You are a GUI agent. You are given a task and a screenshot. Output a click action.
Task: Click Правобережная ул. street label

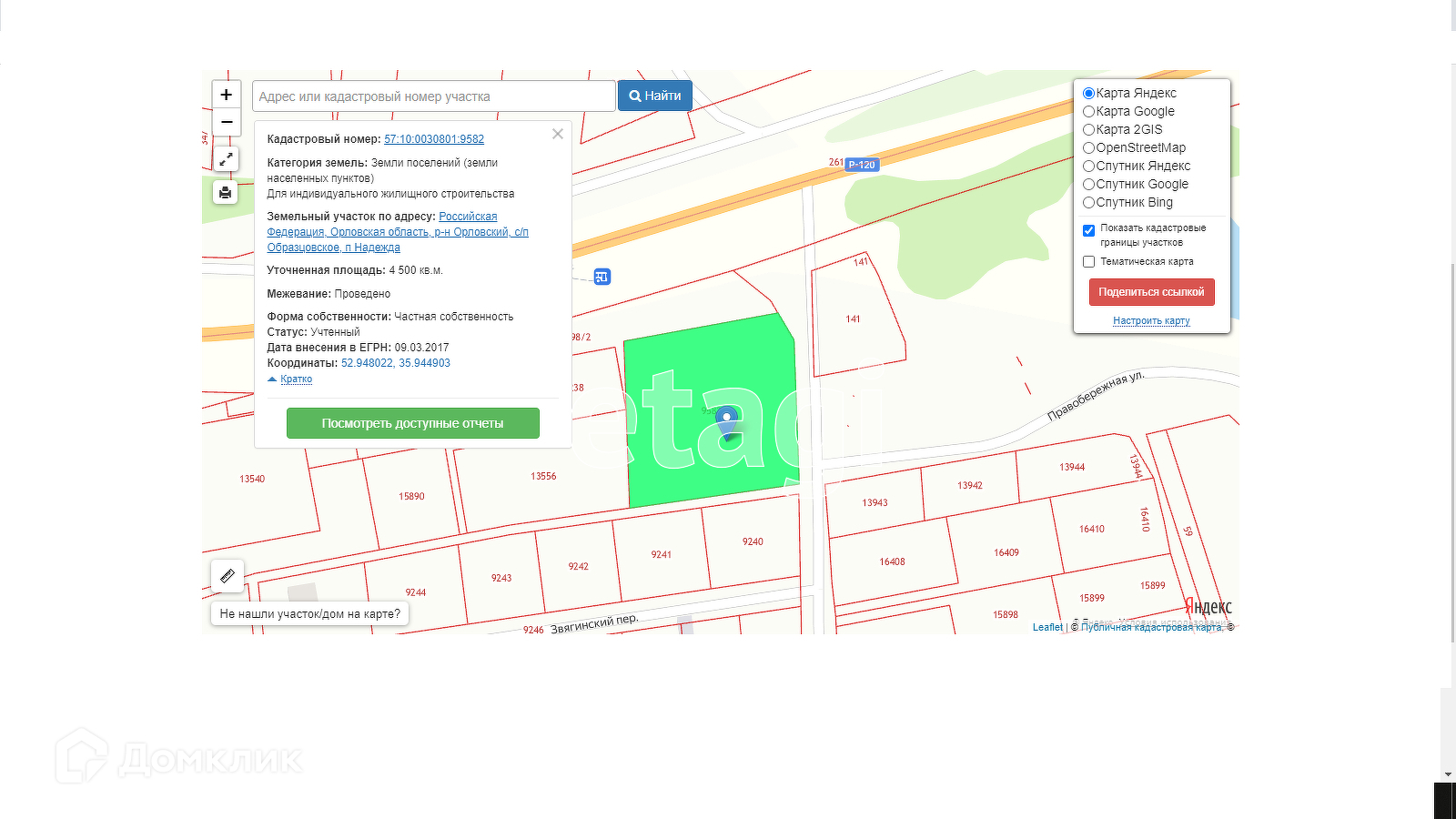[1097, 395]
